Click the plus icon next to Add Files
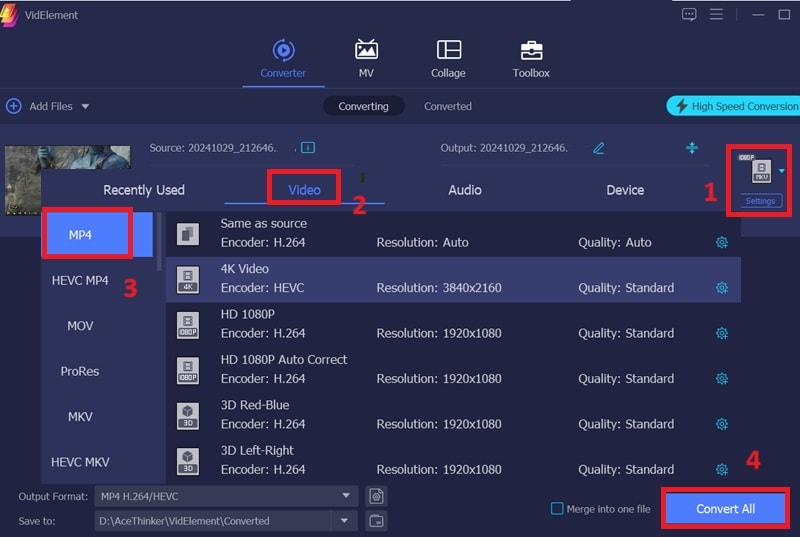Image resolution: width=800 pixels, height=537 pixels. pos(14,106)
